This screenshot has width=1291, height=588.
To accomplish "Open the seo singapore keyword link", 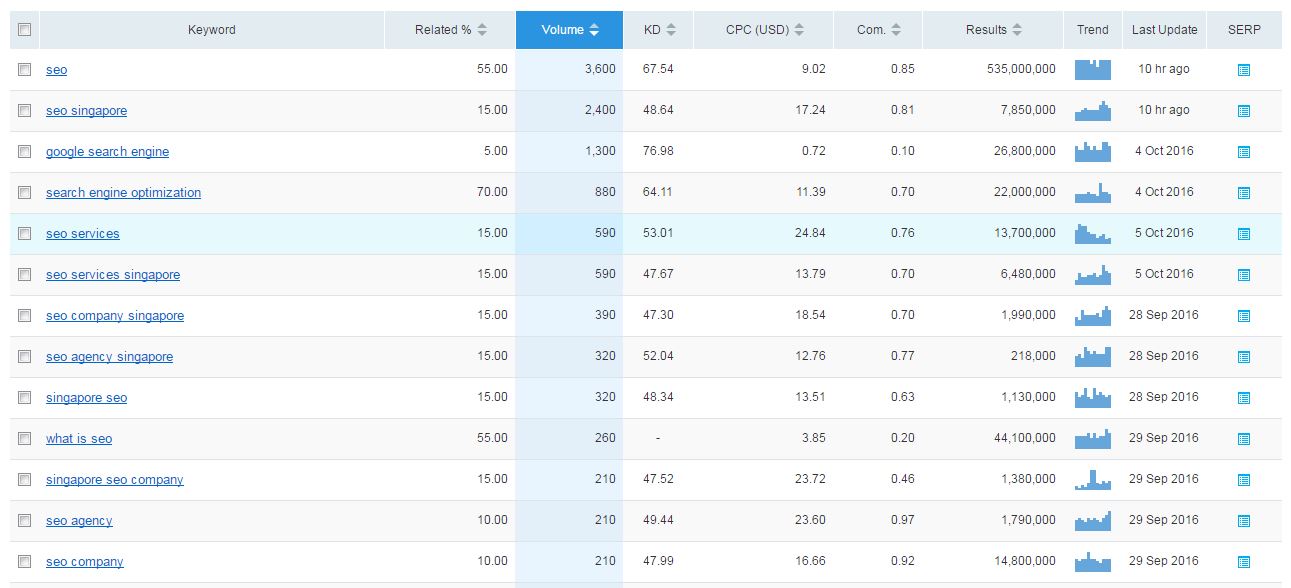I will click(87, 111).
